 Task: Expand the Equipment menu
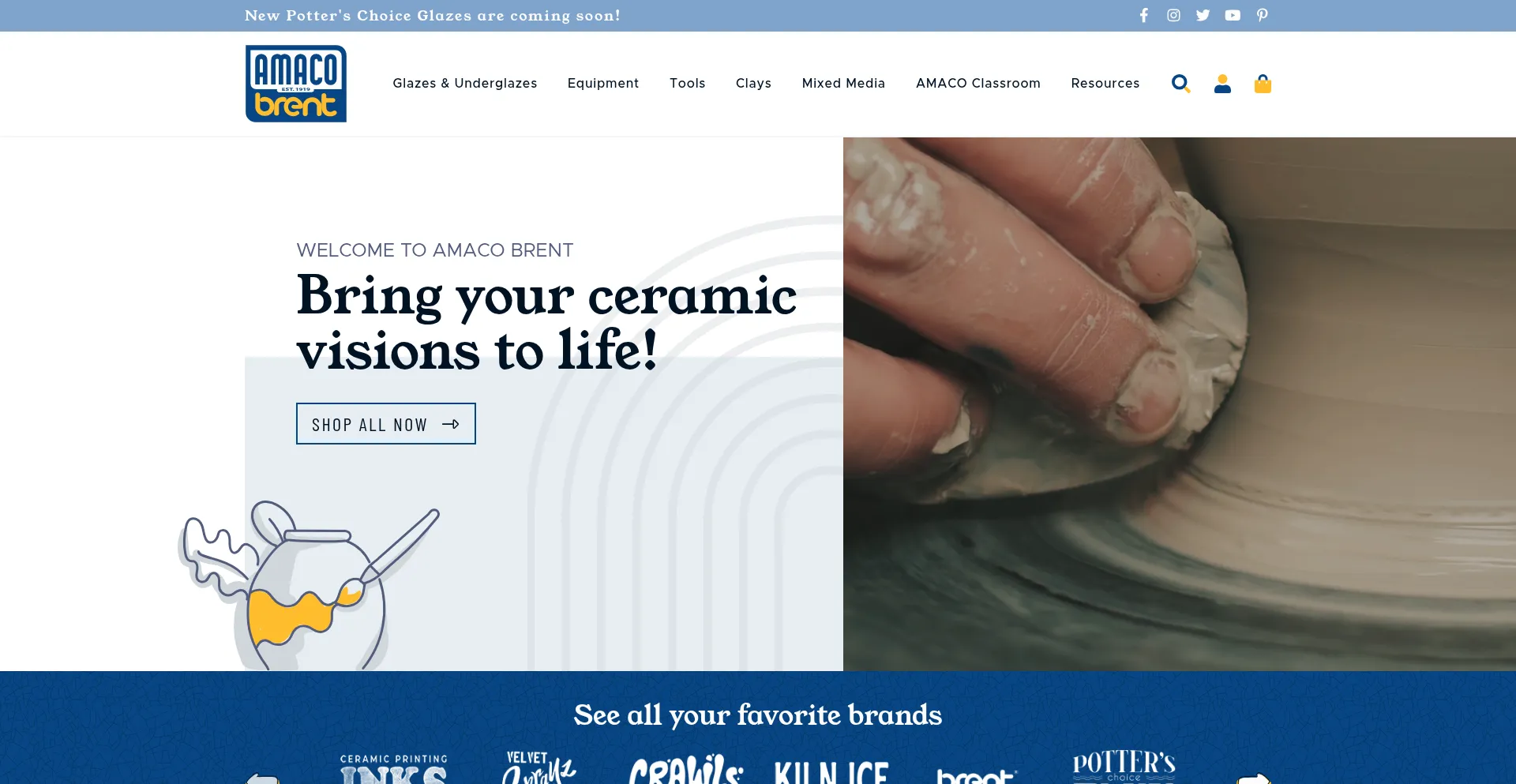pos(603,83)
